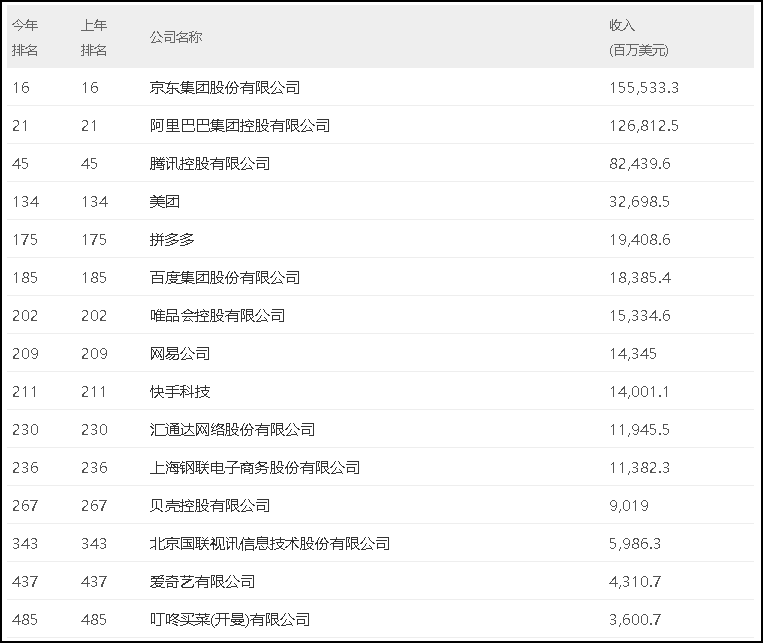Select company 百度集团股份有限公司

click(x=225, y=277)
